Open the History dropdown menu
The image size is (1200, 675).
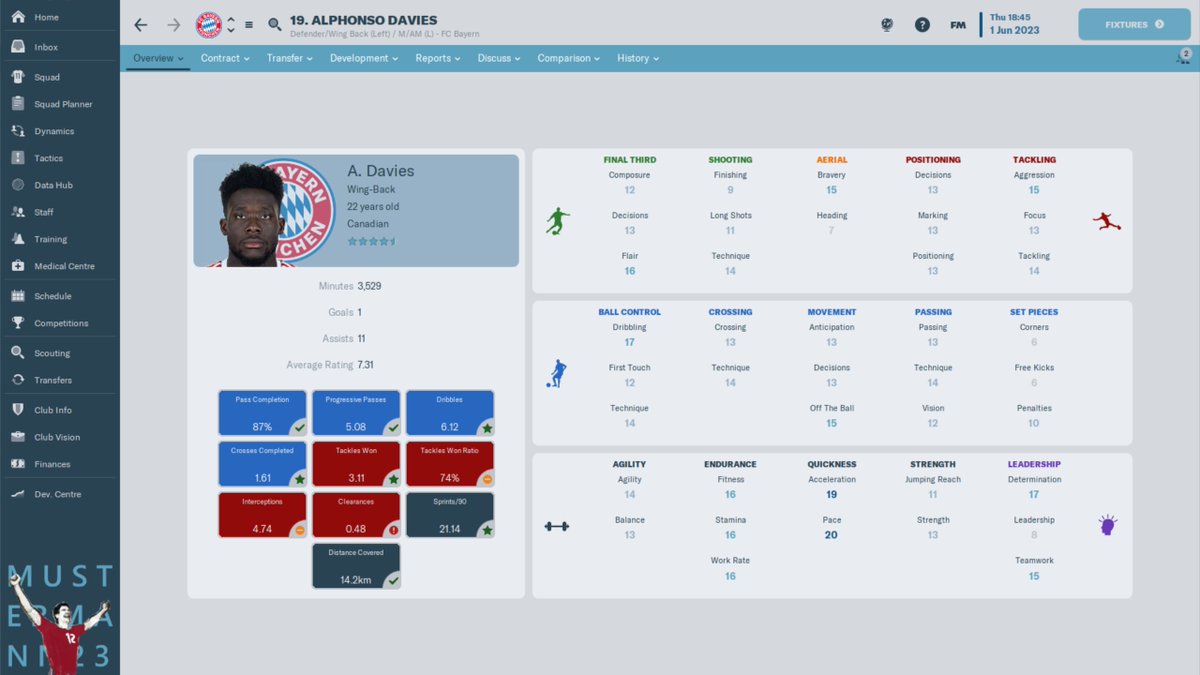[x=638, y=58]
